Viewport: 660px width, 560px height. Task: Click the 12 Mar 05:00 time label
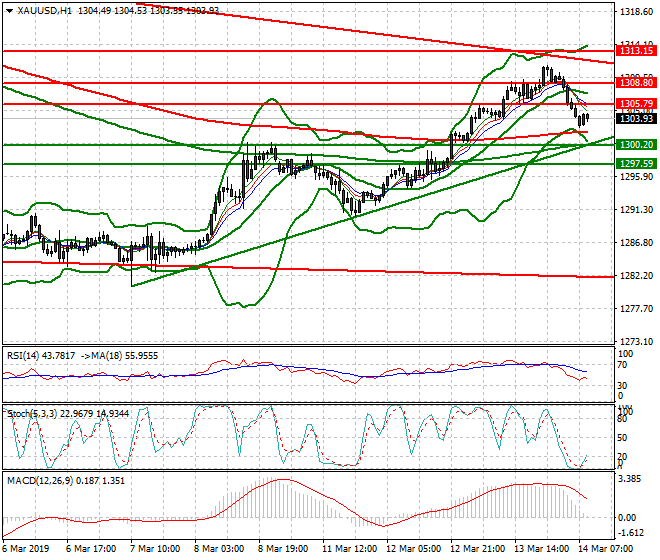pyautogui.click(x=413, y=549)
